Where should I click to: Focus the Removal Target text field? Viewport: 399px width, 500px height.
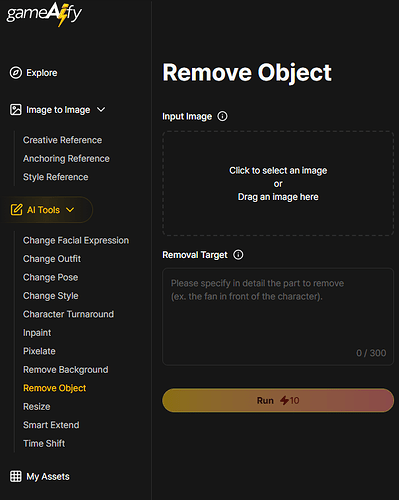pyautogui.click(x=278, y=317)
